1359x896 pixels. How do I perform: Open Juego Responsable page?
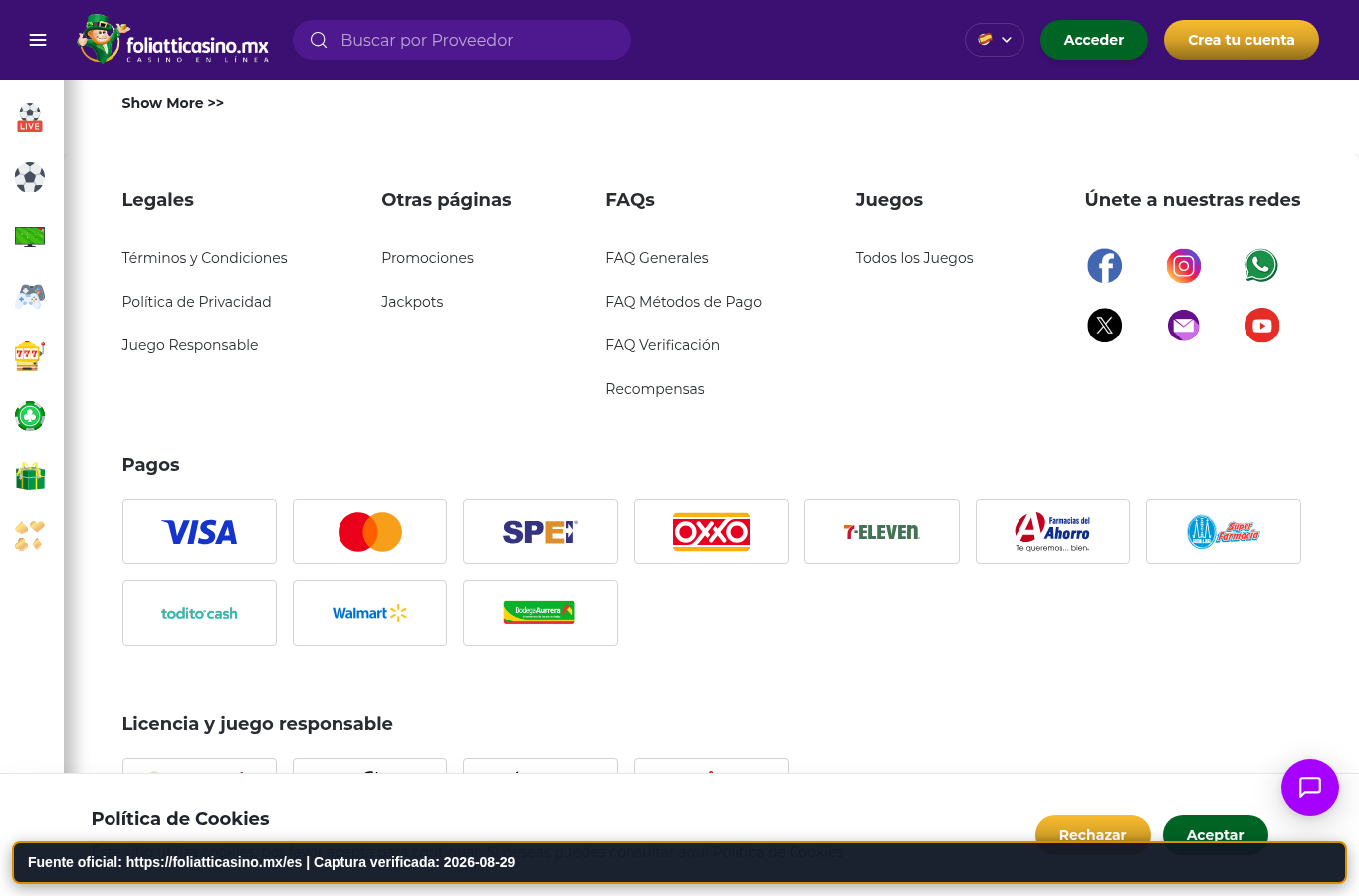coord(190,345)
